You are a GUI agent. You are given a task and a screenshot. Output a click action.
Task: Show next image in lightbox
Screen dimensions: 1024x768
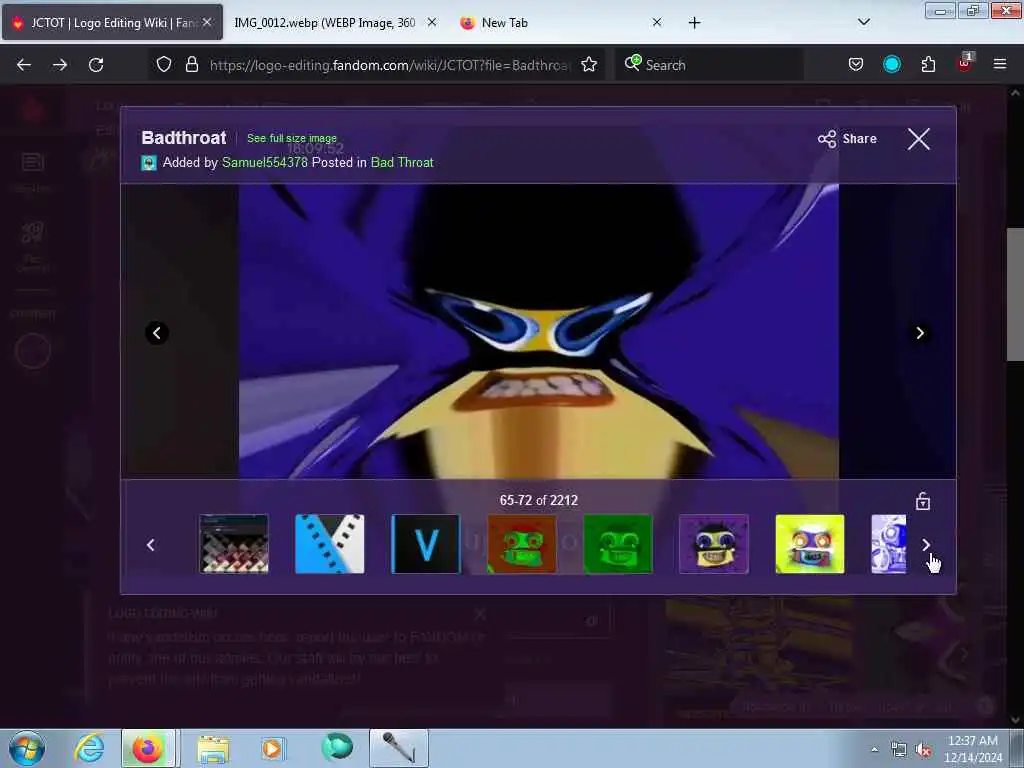point(920,333)
